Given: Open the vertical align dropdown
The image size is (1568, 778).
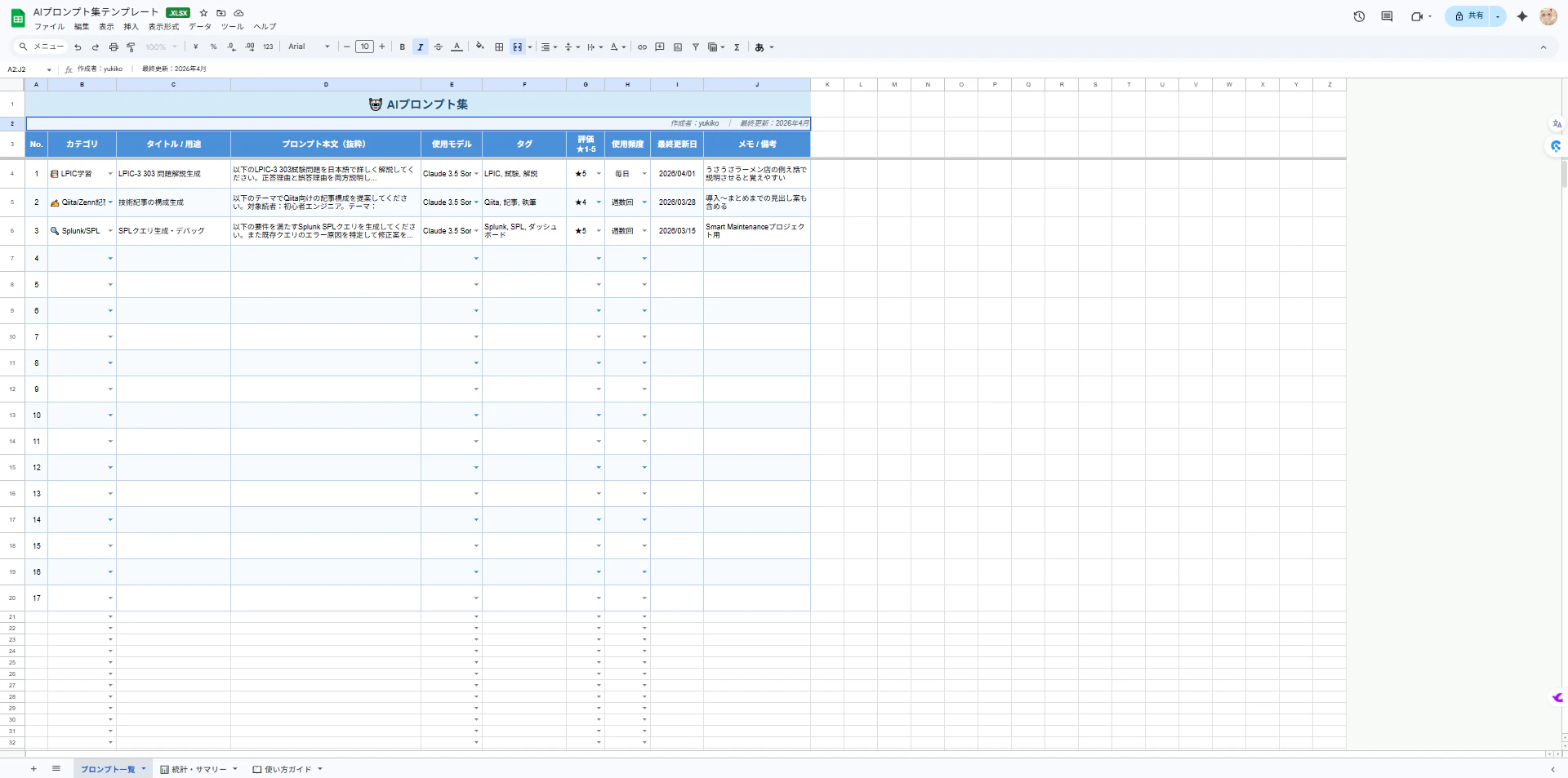Looking at the screenshot, I should pos(572,47).
